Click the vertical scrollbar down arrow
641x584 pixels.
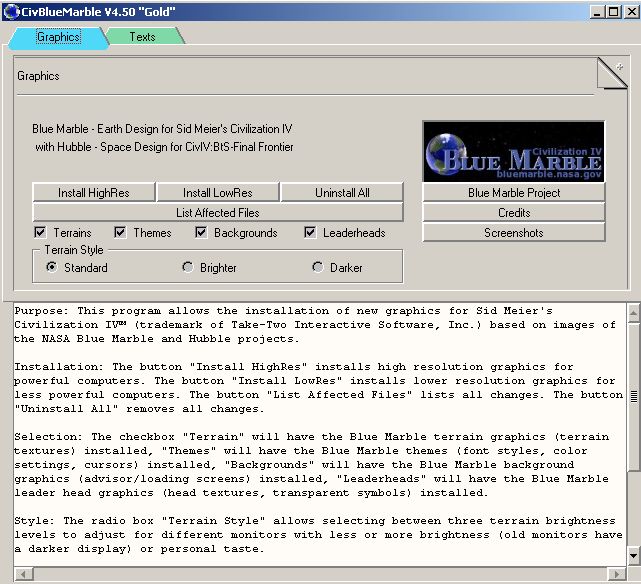tap(633, 555)
